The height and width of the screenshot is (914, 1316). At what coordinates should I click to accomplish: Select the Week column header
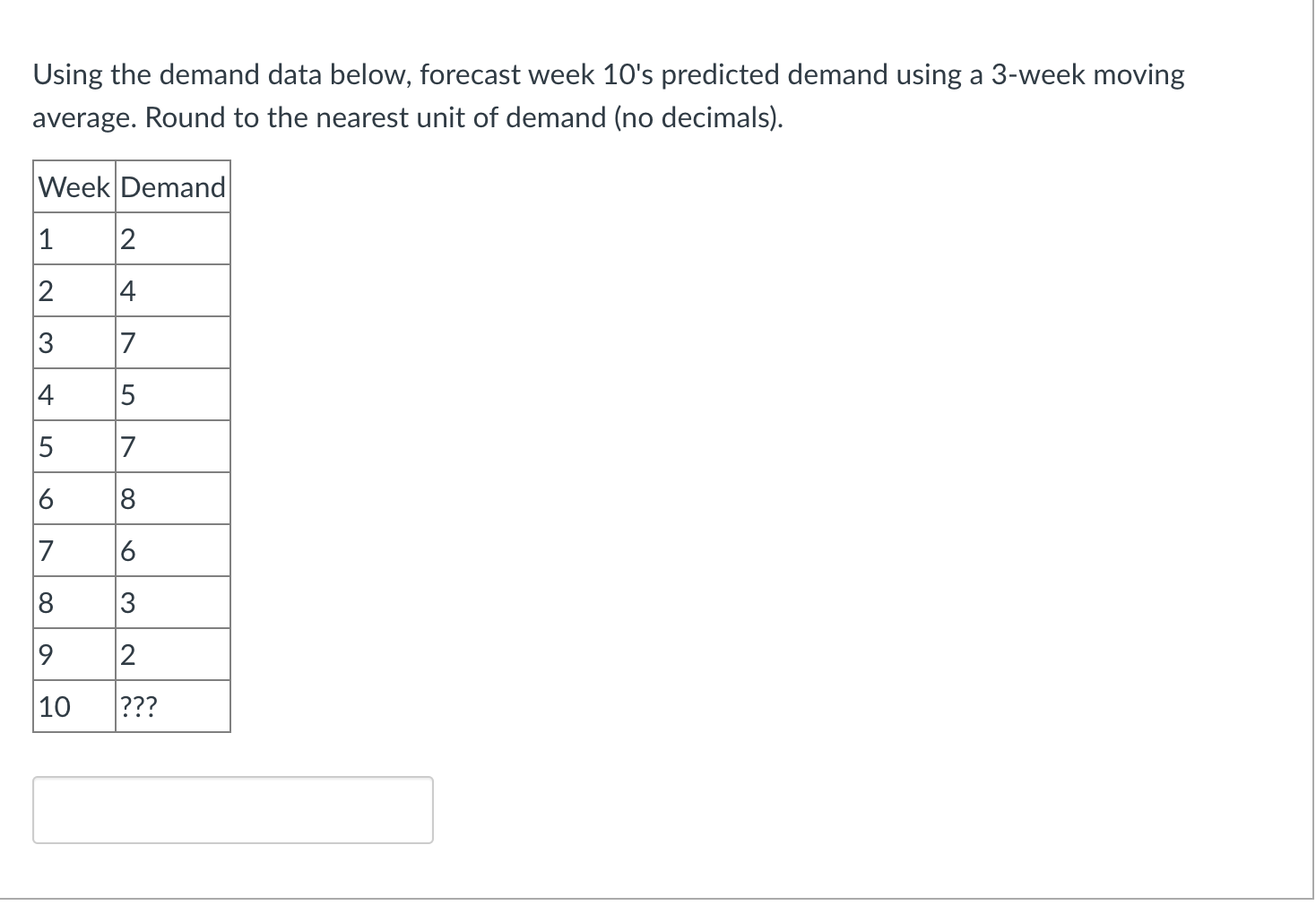pyautogui.click(x=74, y=186)
